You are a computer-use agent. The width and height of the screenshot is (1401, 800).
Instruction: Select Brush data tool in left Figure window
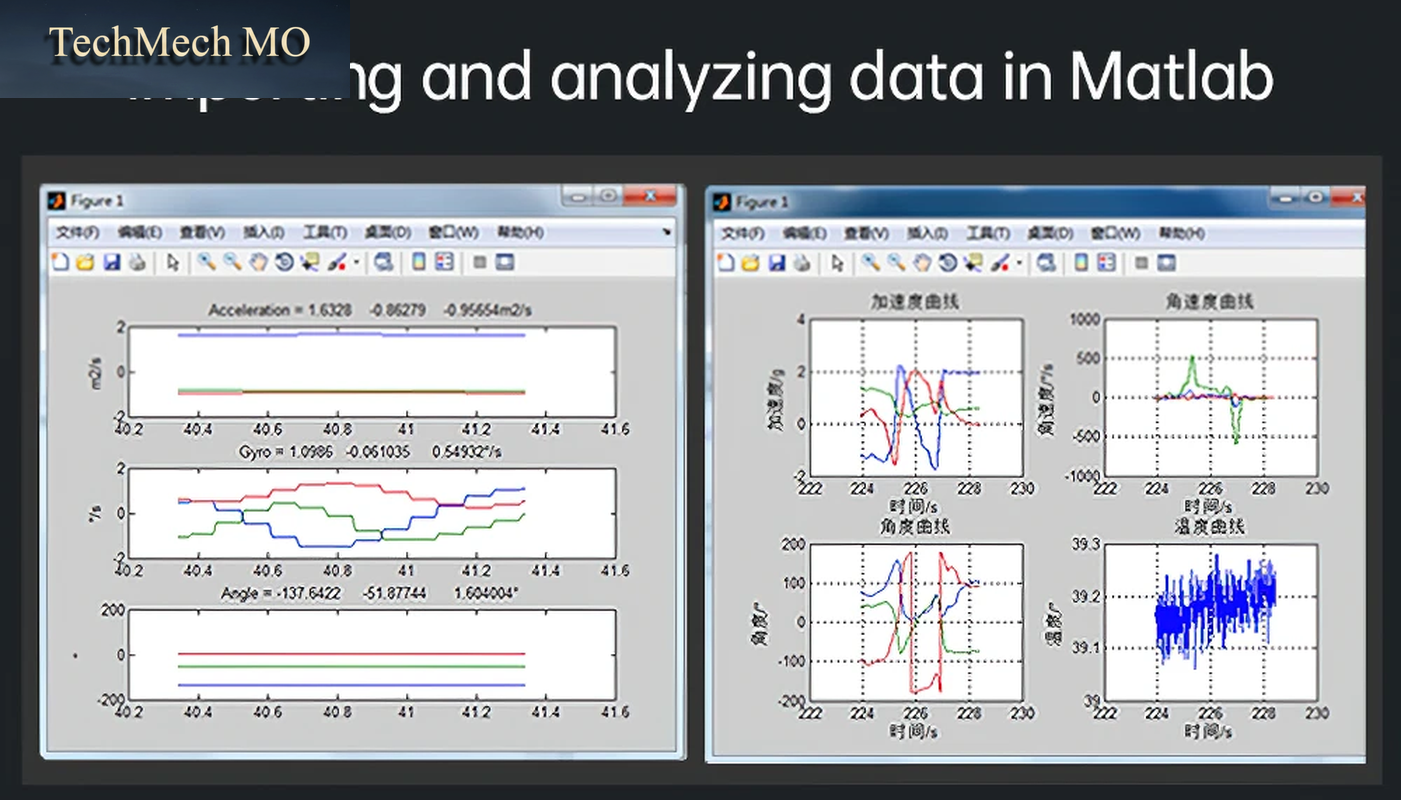(x=337, y=262)
